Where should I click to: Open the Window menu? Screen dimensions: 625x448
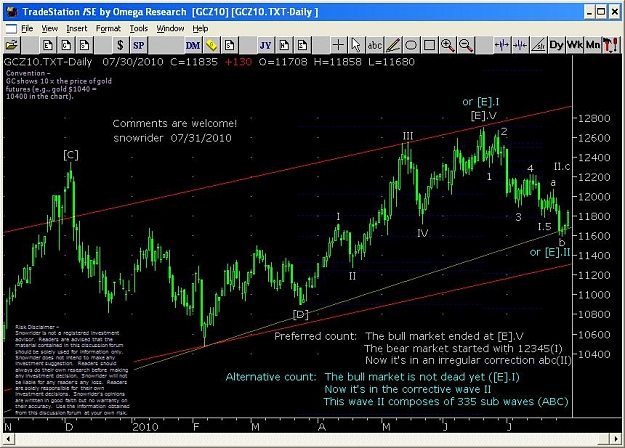(170, 28)
